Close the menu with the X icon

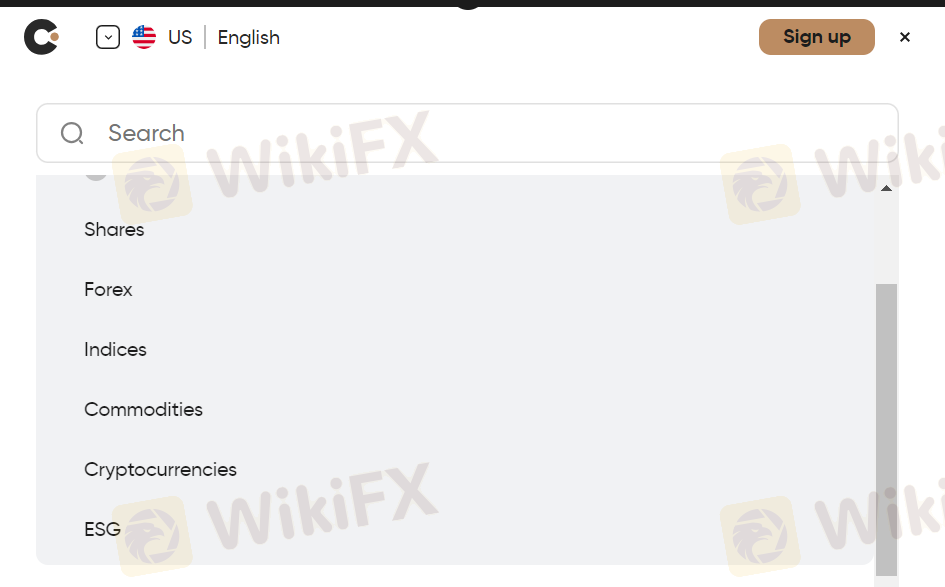[905, 37]
